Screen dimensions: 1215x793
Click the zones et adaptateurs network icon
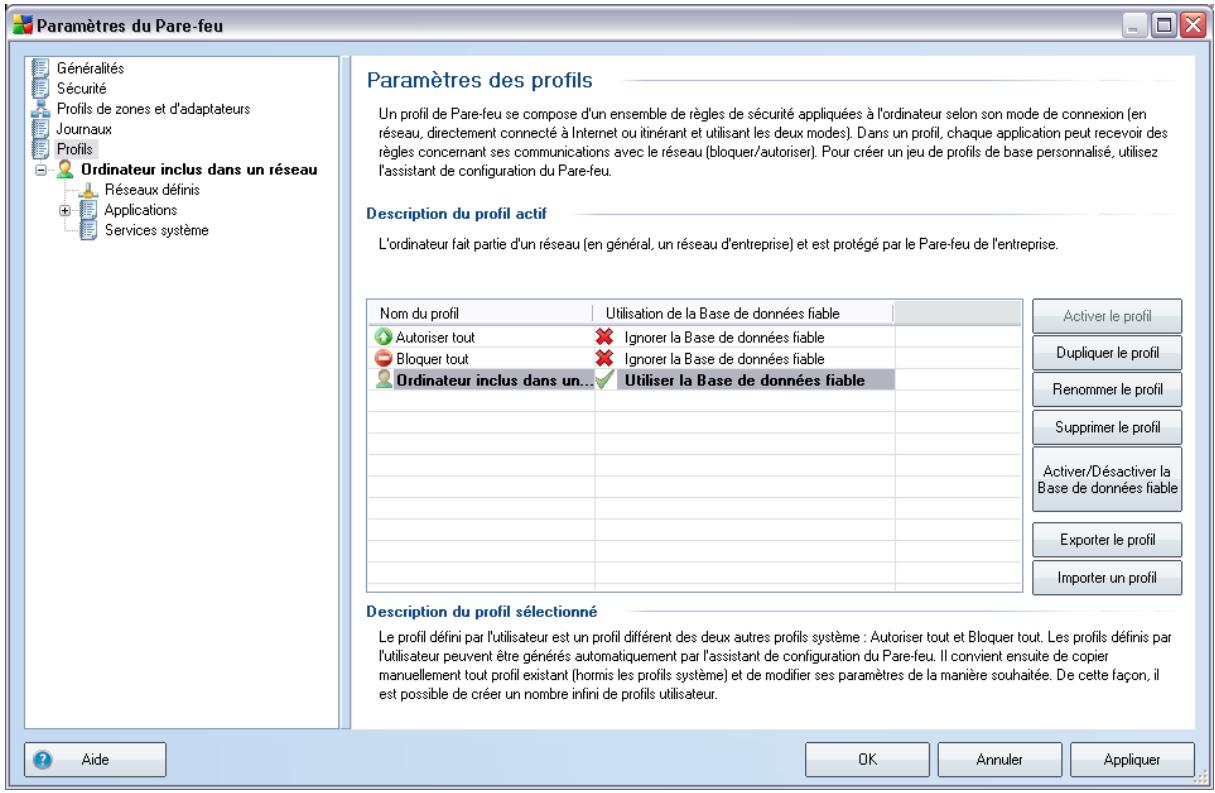tap(39, 110)
